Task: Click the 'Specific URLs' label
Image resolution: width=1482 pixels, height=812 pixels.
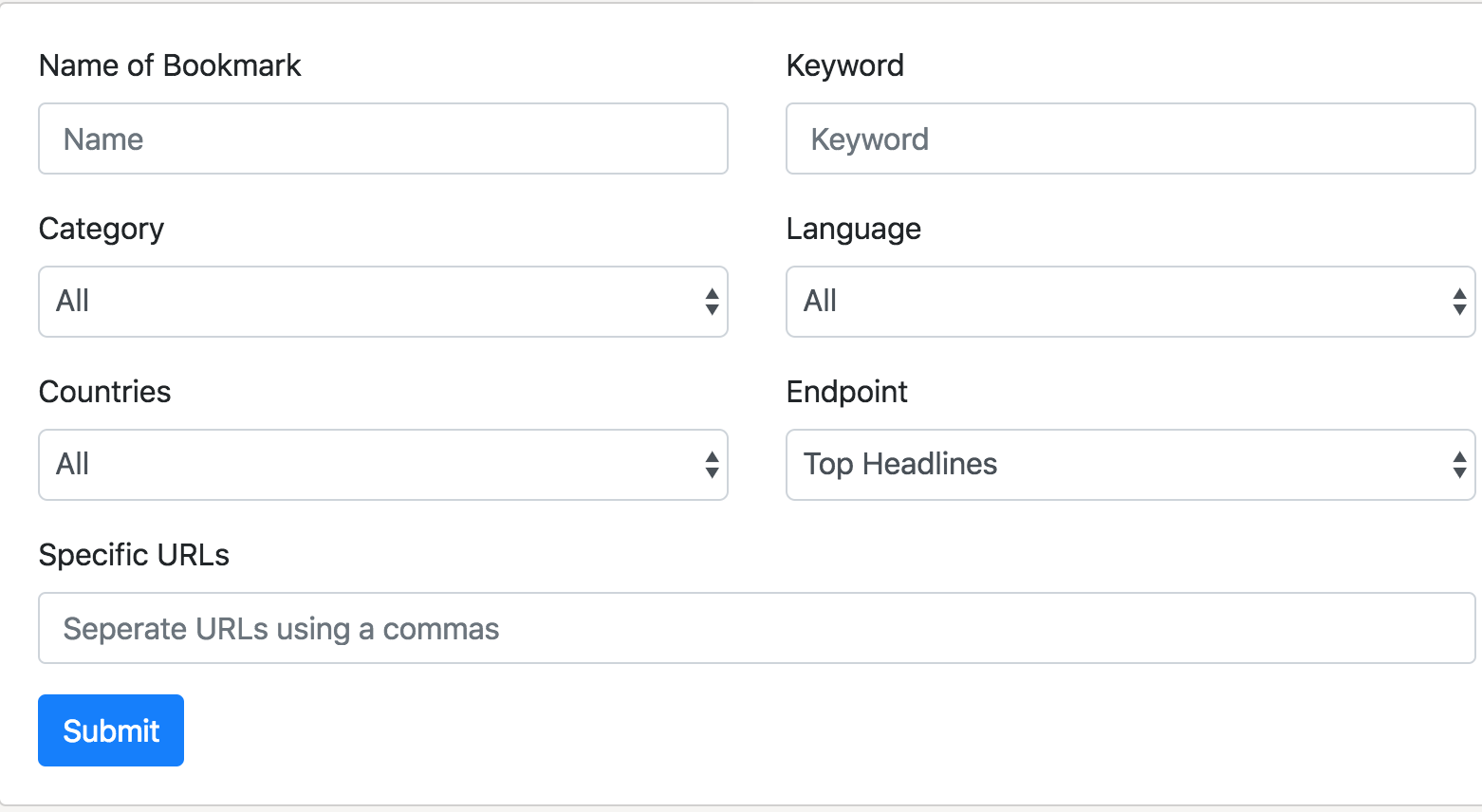Action: [x=134, y=555]
